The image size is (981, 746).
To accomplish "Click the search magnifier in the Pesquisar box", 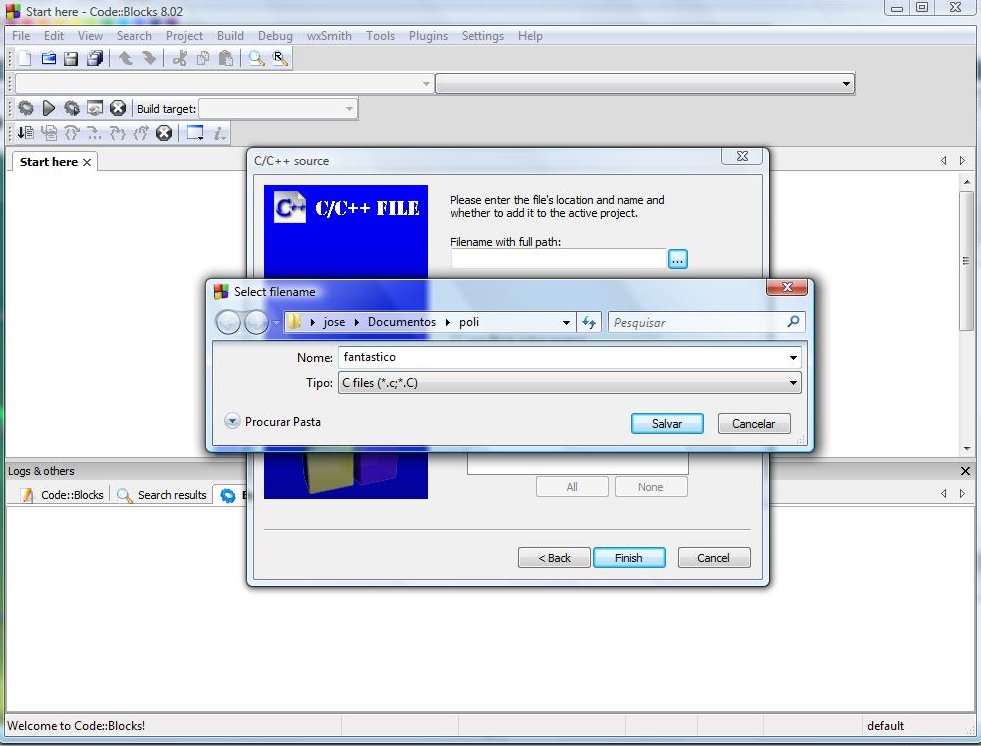I will click(x=793, y=322).
